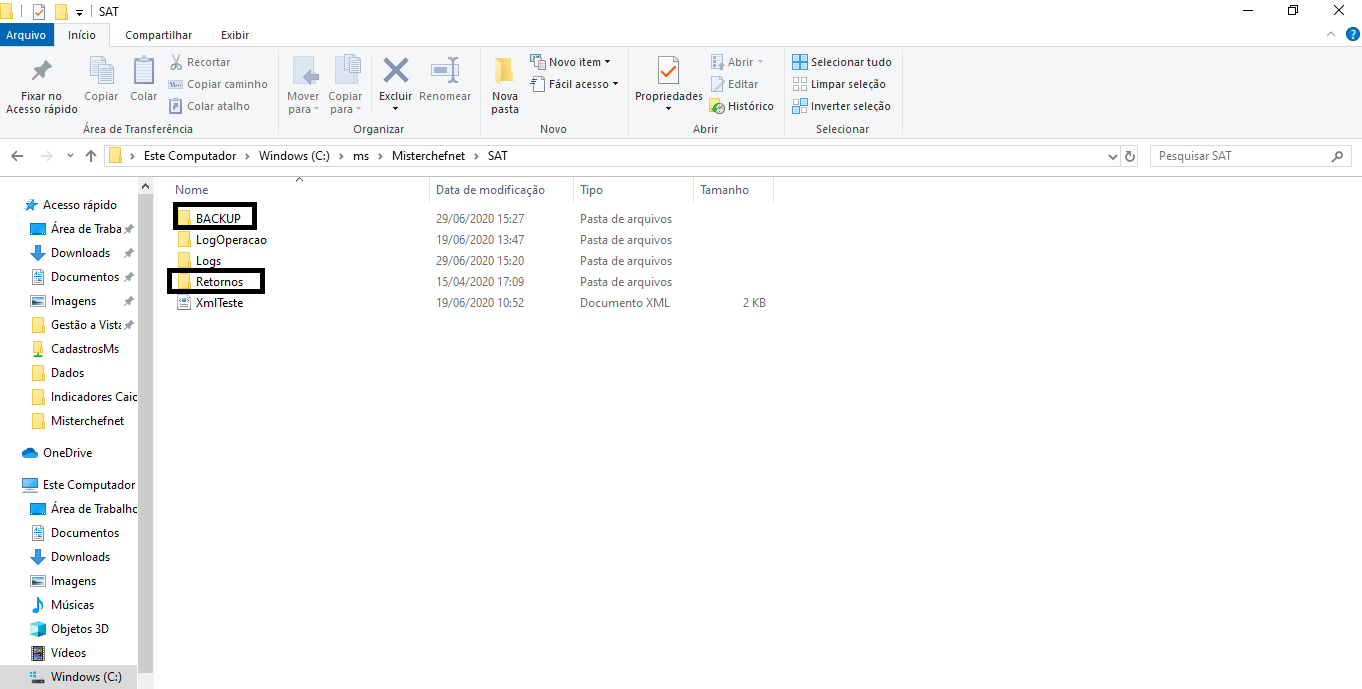Click the Colar clipboard icon
The image size is (1362, 689).
pyautogui.click(x=144, y=71)
